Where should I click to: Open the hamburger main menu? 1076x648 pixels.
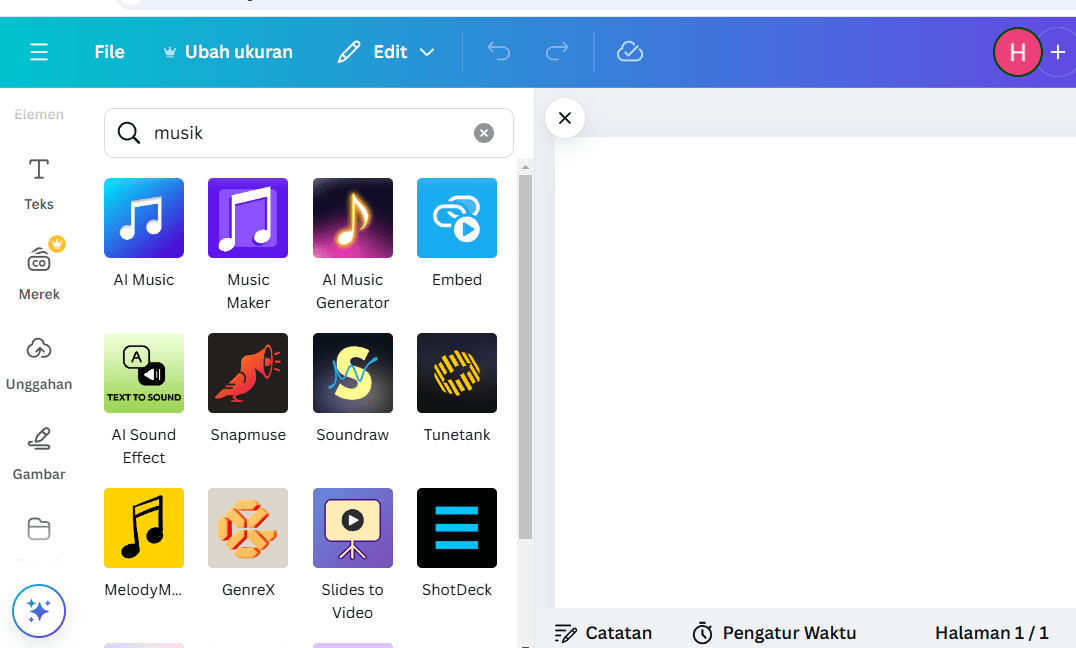(39, 52)
